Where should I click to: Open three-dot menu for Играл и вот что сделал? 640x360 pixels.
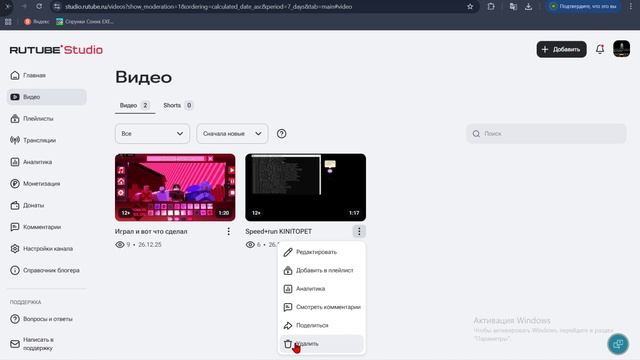click(x=229, y=231)
